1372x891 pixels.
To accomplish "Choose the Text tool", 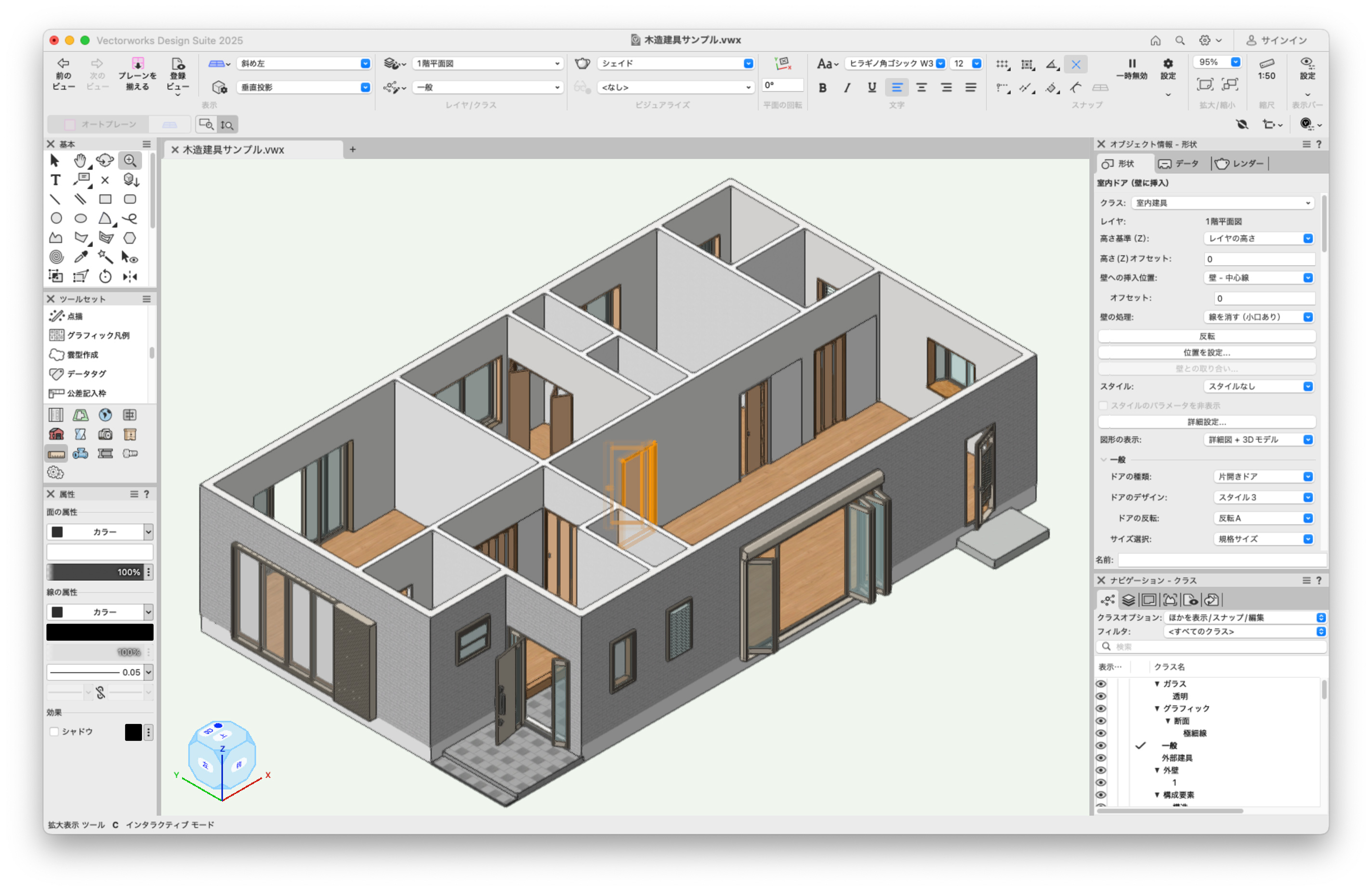I will pyautogui.click(x=55, y=181).
